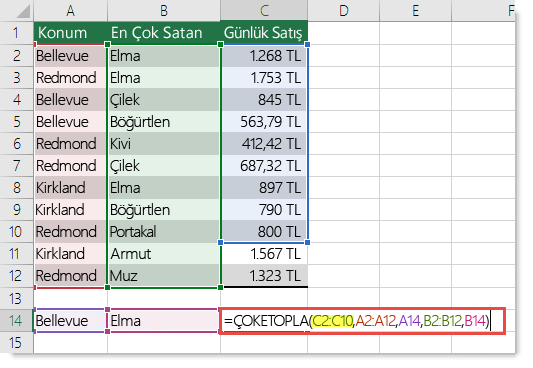Select cell with 845 TL
This screenshot has width=533, height=368.
pos(264,100)
